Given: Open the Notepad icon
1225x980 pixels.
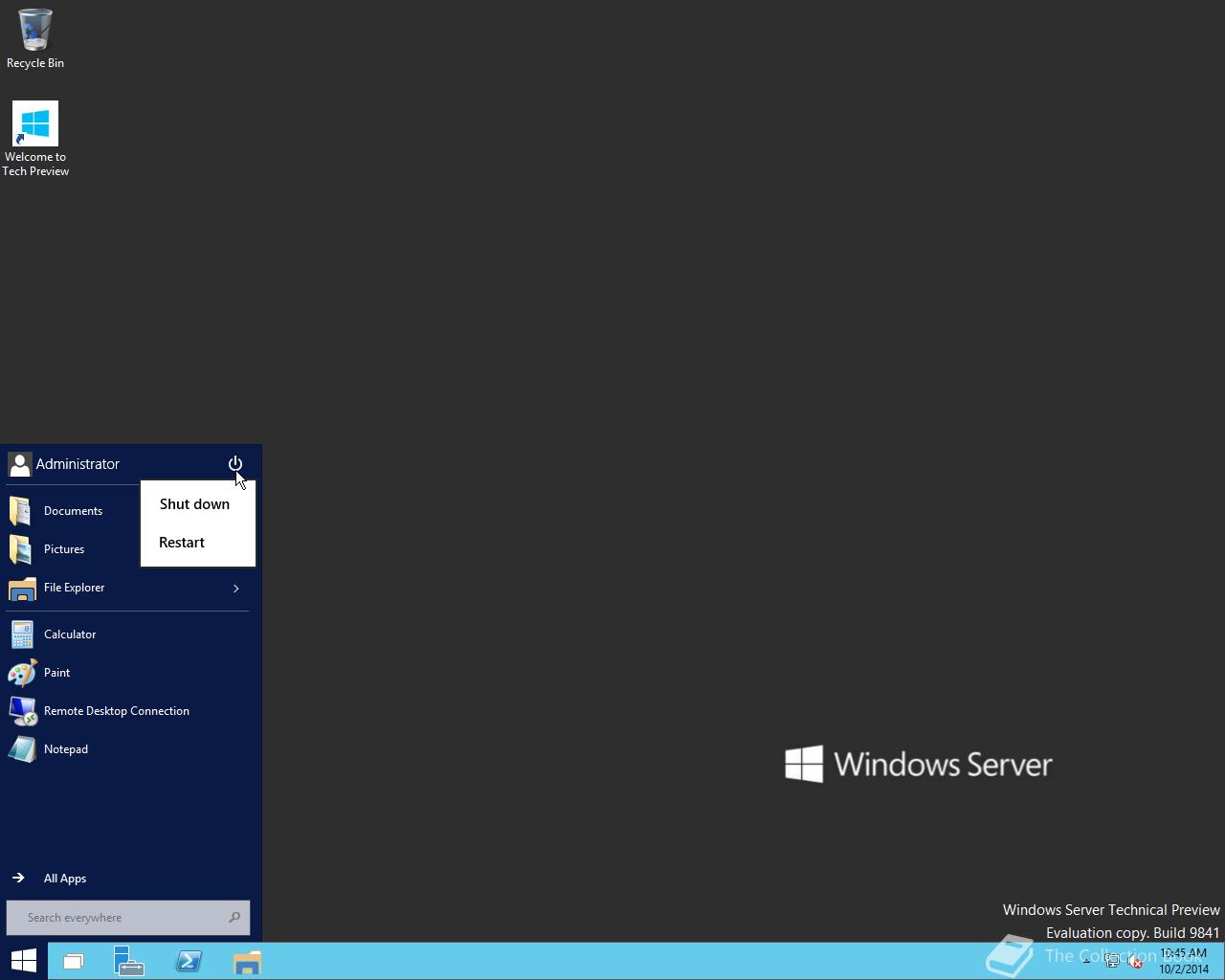Looking at the screenshot, I should click(22, 749).
